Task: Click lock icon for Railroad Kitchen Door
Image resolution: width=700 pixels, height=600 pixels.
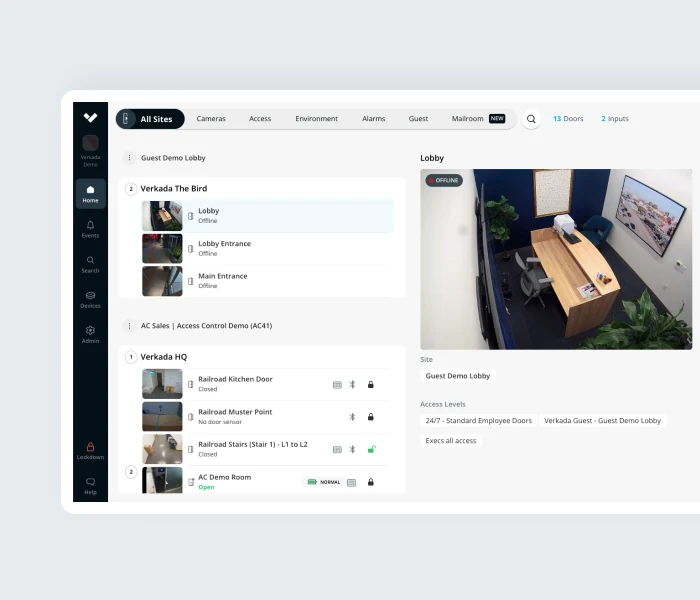Action: point(371,384)
